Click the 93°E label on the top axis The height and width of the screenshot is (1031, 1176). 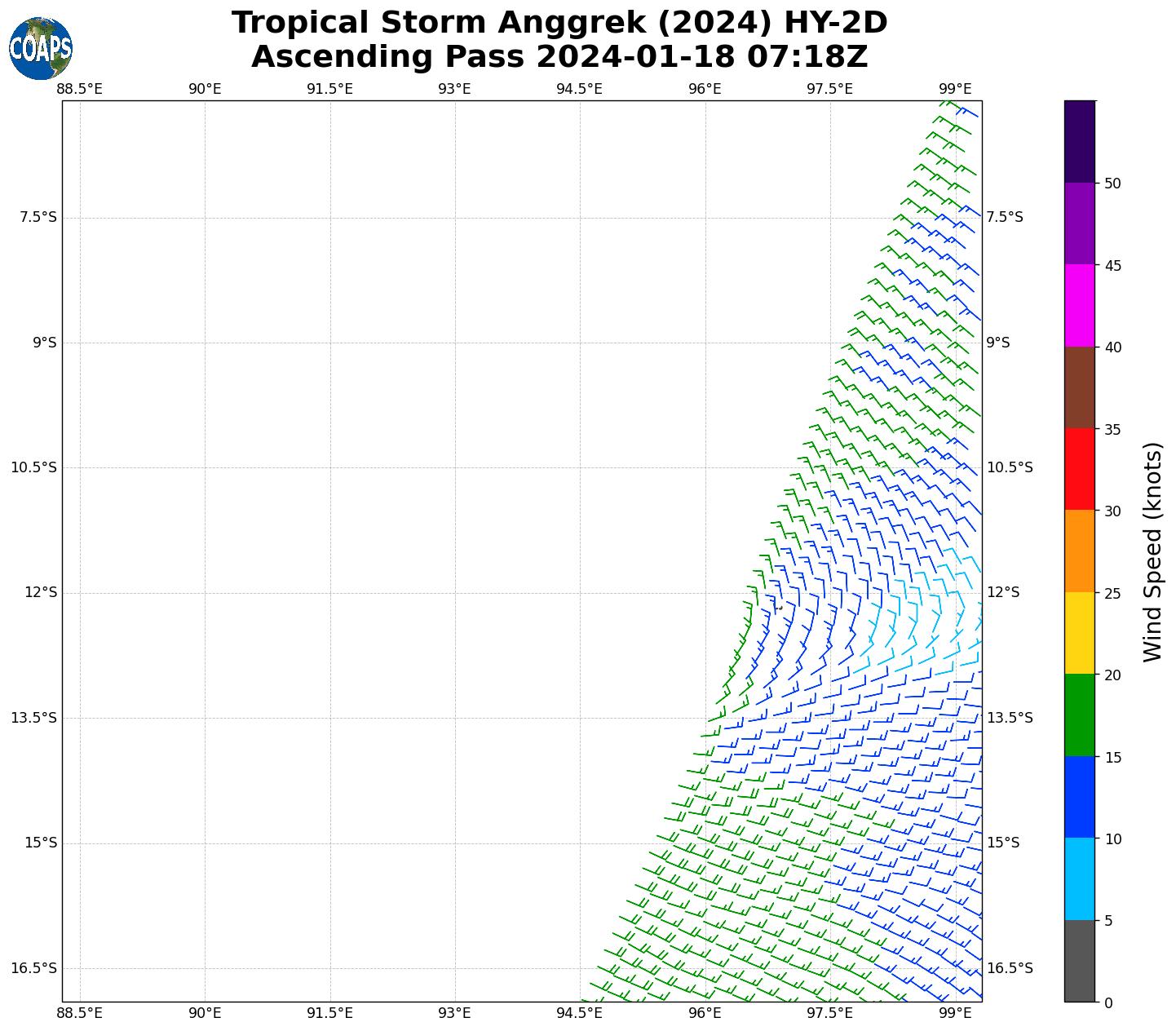(x=454, y=89)
